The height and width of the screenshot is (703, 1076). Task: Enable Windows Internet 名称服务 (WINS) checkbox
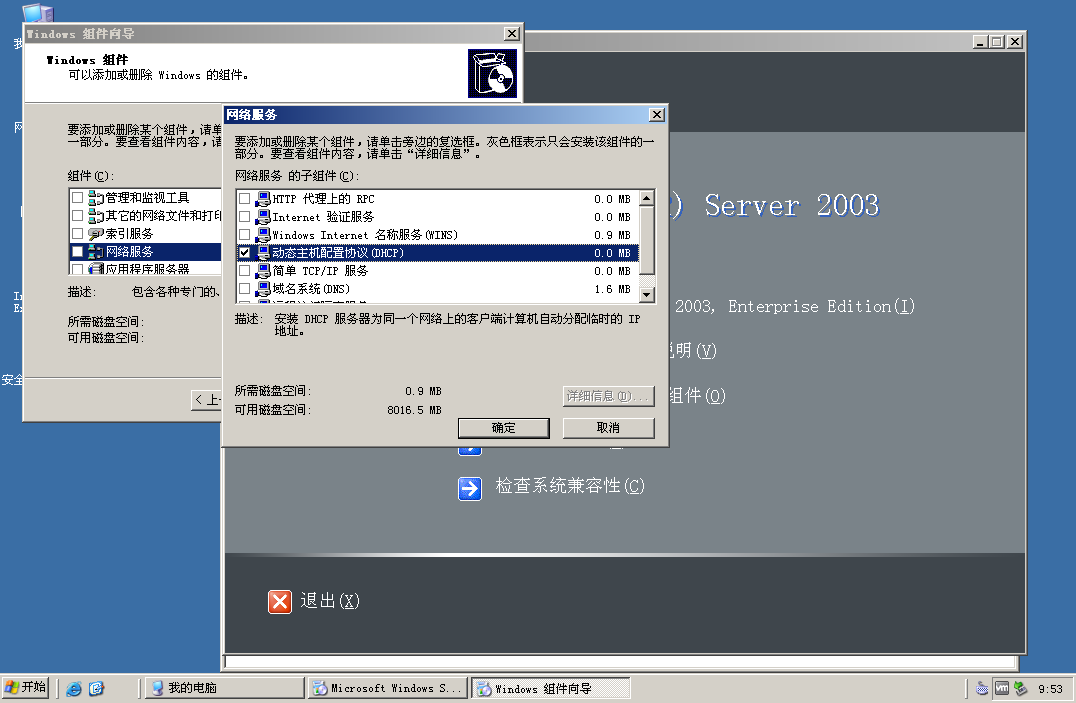click(x=244, y=235)
